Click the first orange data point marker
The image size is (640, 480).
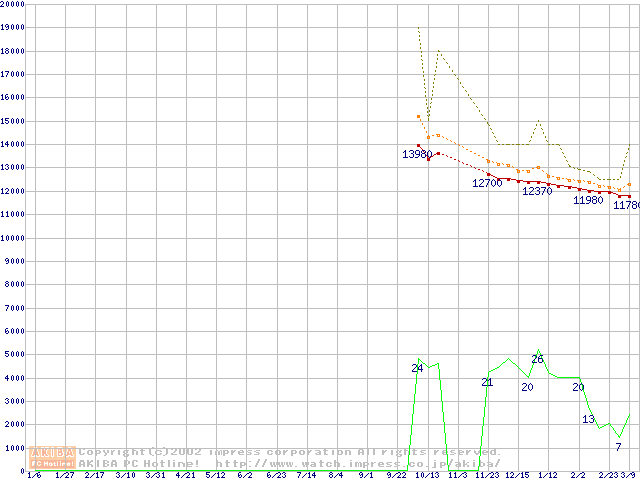pyautogui.click(x=419, y=117)
